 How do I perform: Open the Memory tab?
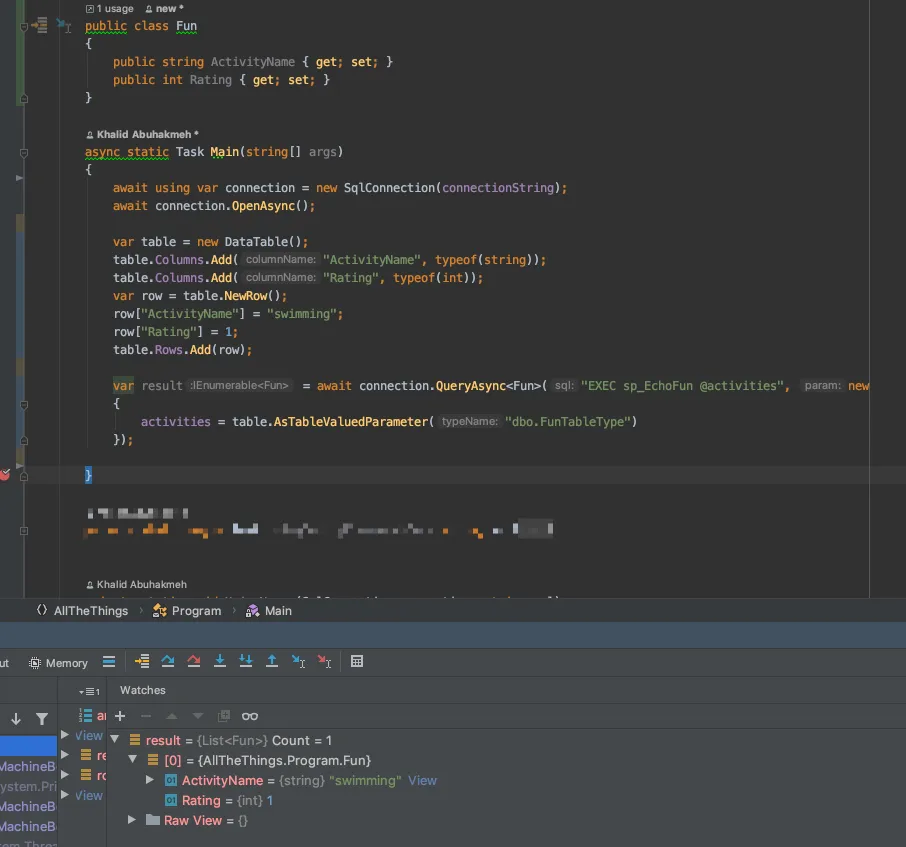[x=58, y=663]
